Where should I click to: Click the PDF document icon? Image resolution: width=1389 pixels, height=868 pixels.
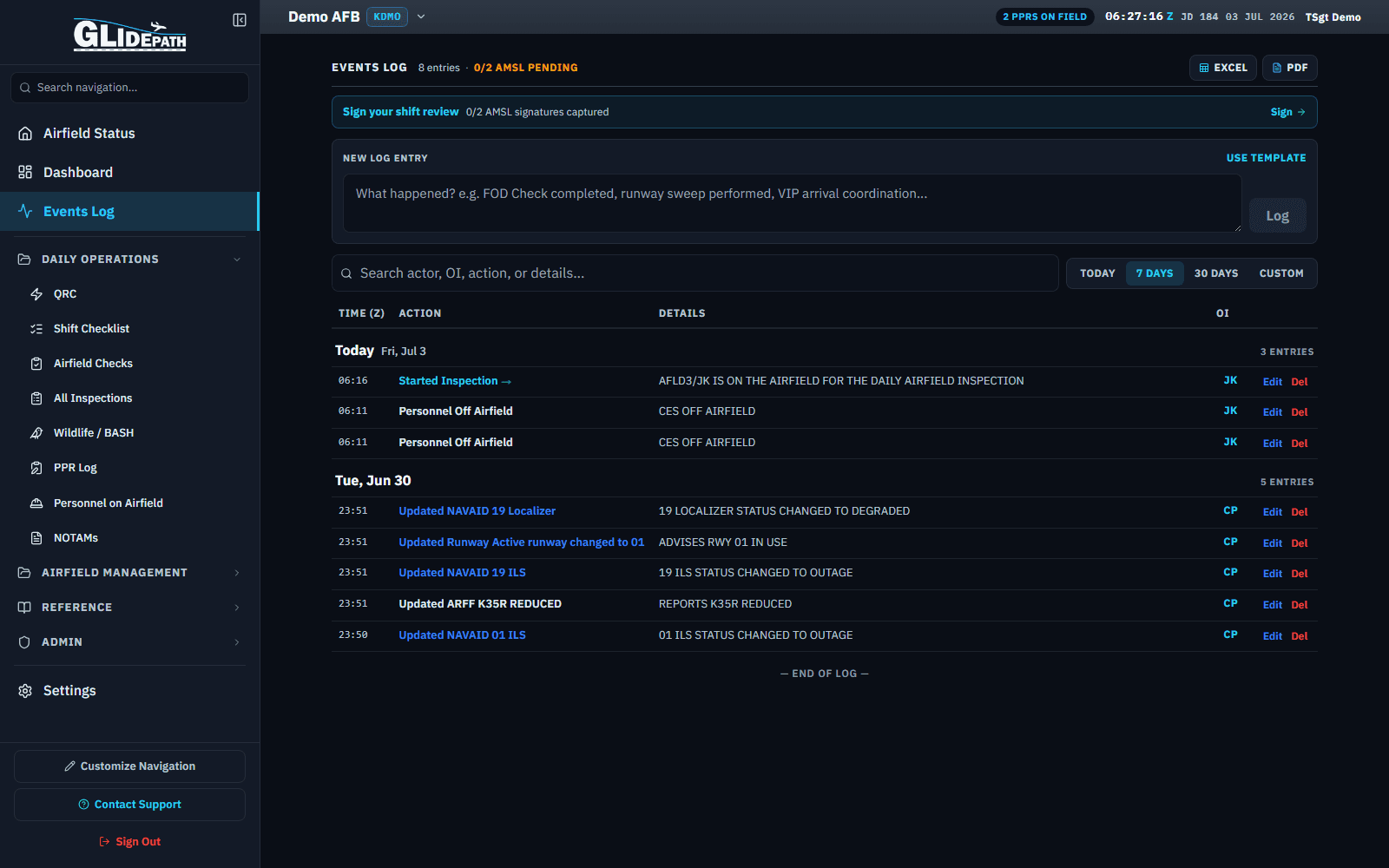click(x=1277, y=68)
